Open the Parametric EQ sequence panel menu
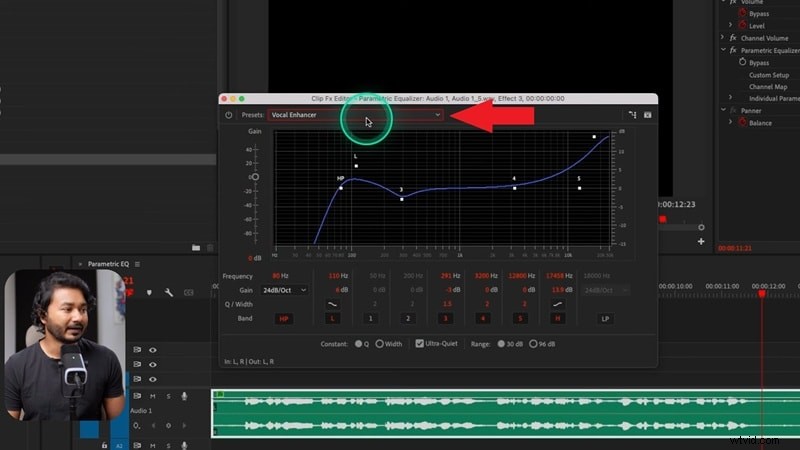Image resolution: width=800 pixels, height=450 pixels. [x=137, y=264]
